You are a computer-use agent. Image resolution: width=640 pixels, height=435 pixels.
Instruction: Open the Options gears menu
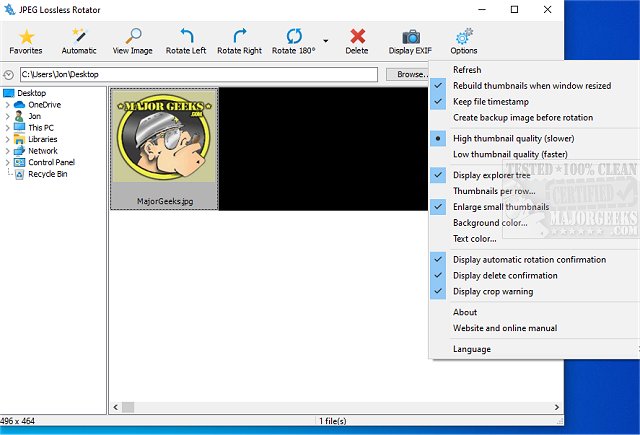[x=464, y=41]
